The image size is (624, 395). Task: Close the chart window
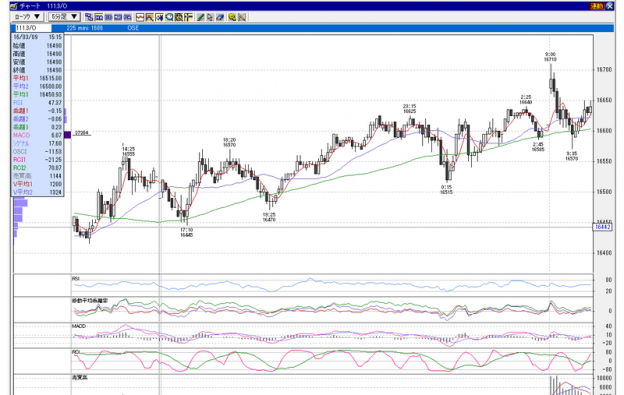click(610, 6)
